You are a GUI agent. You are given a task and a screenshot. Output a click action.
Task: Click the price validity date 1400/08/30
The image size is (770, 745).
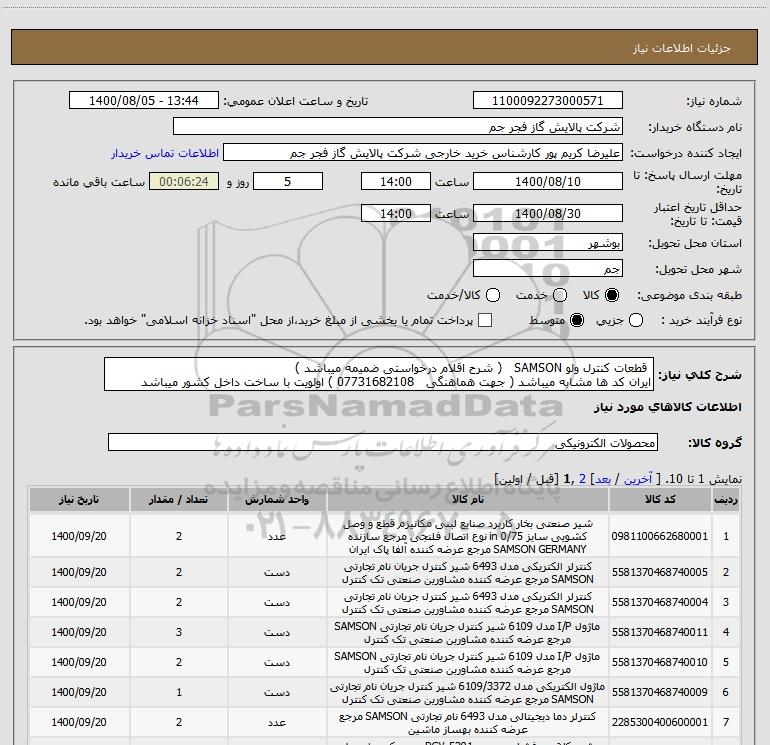(x=548, y=213)
